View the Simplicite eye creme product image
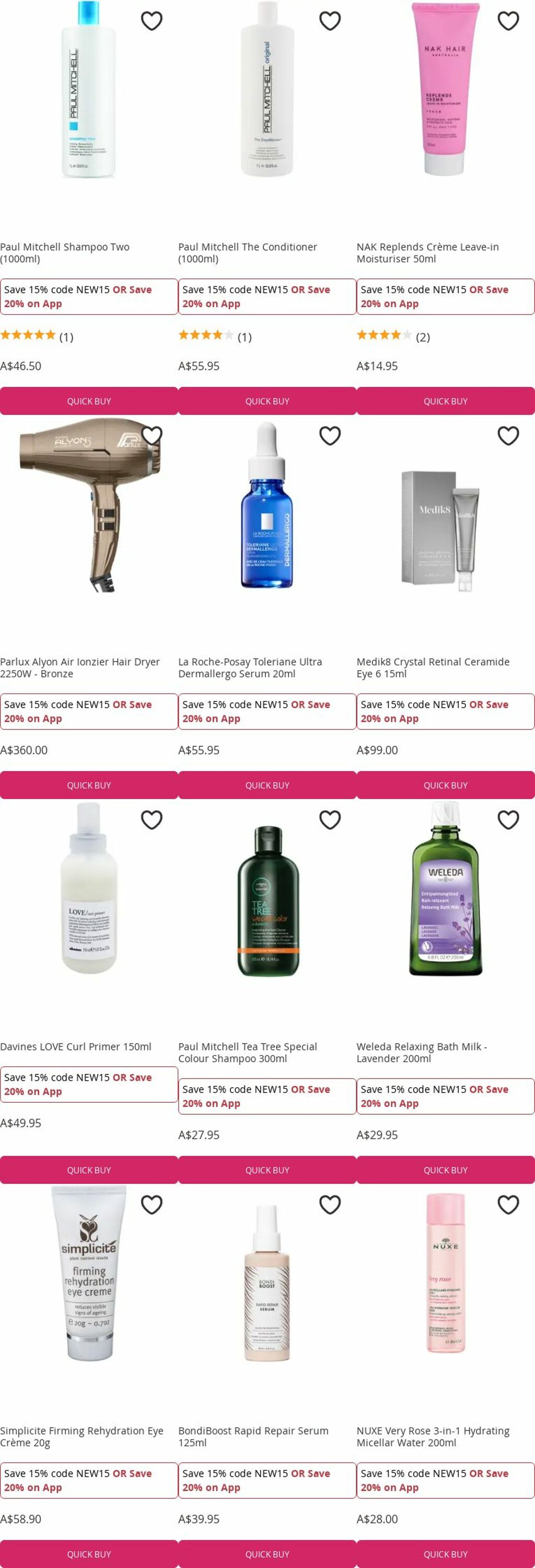Viewport: 535px width, 1568px height. (89, 1273)
